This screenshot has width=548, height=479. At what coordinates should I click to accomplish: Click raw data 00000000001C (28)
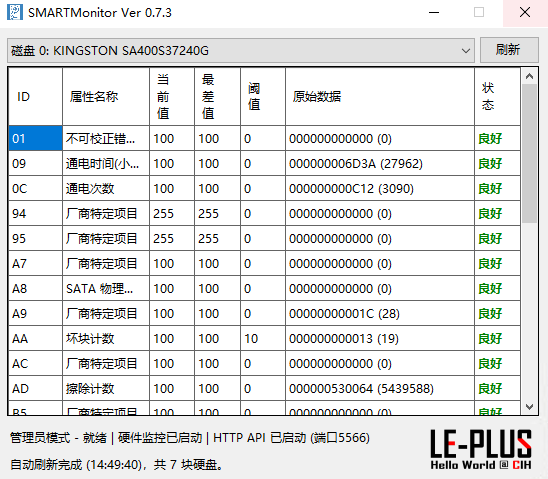point(380,313)
